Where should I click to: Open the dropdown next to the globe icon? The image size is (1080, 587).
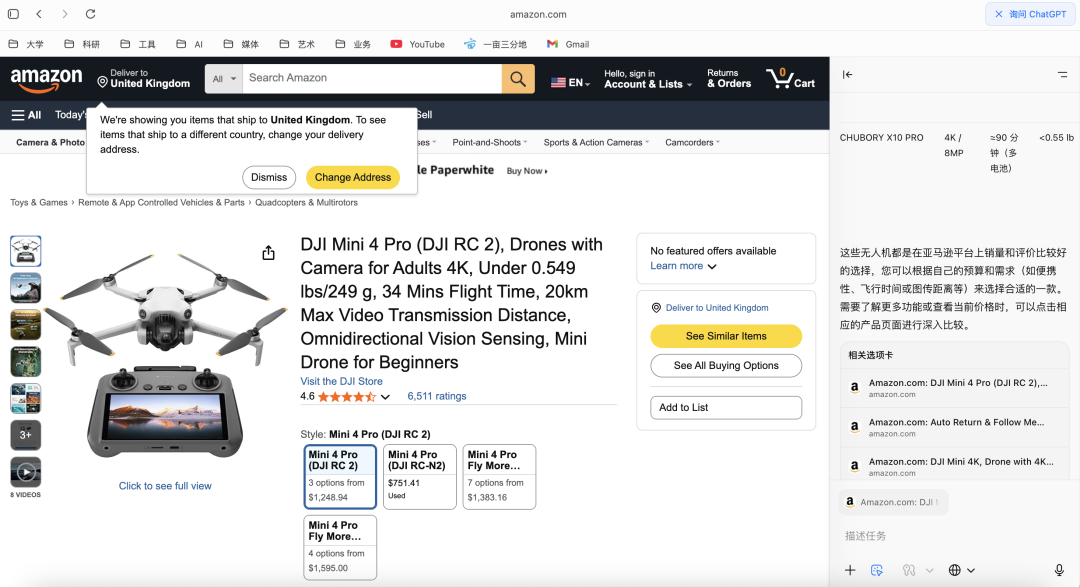tap(971, 570)
